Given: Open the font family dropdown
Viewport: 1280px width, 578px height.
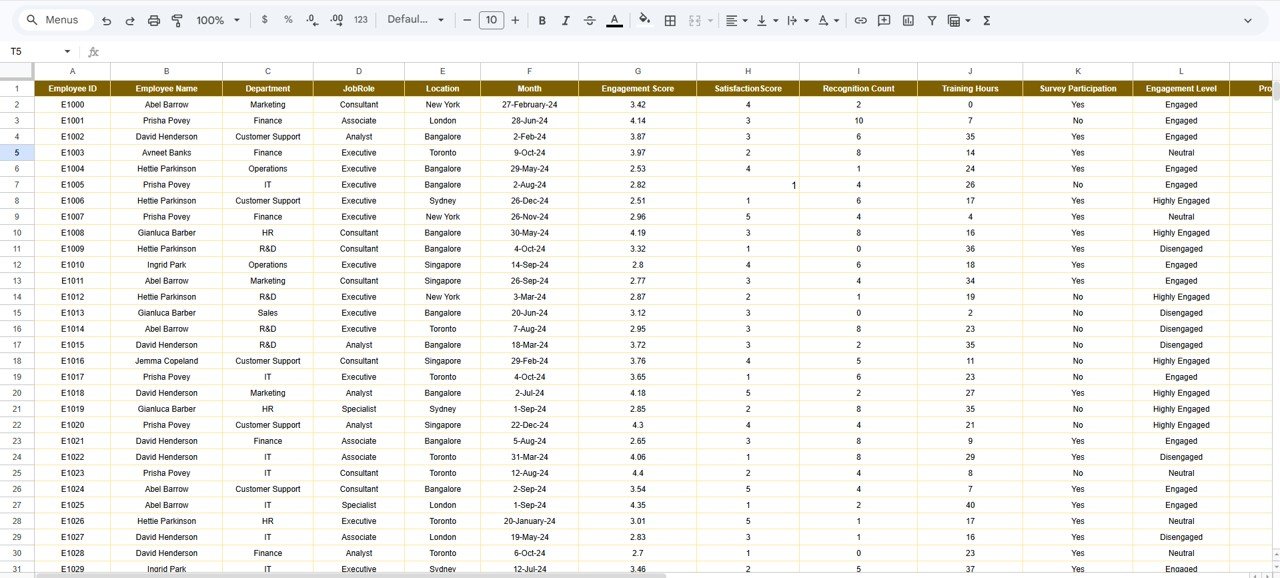Looking at the screenshot, I should 413,20.
